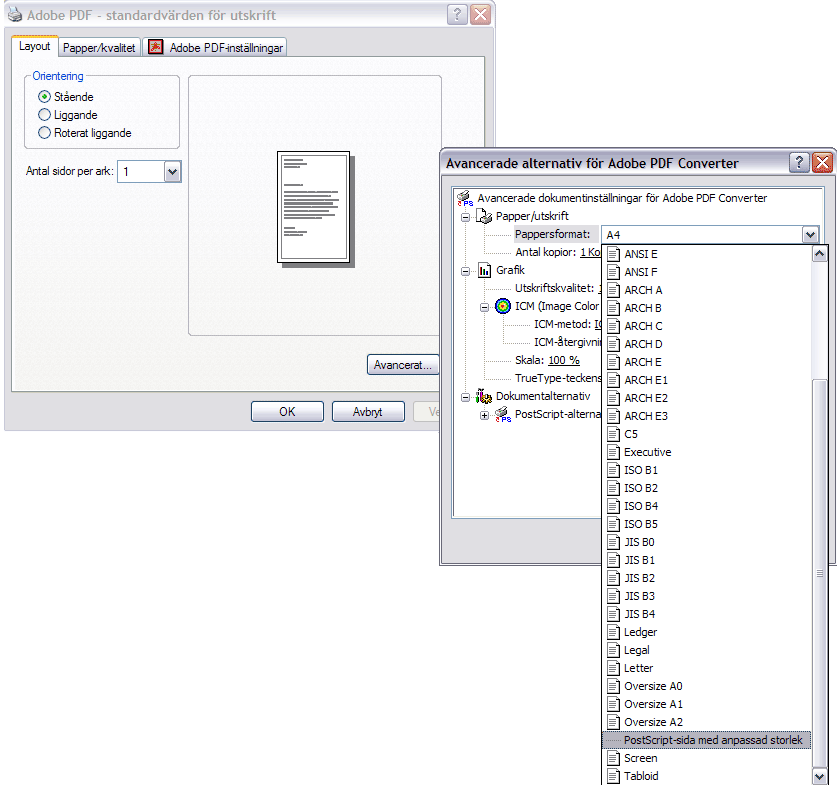Choose ARCH E3 from paper size list
Screen dimensions: 840x785
[707, 416]
